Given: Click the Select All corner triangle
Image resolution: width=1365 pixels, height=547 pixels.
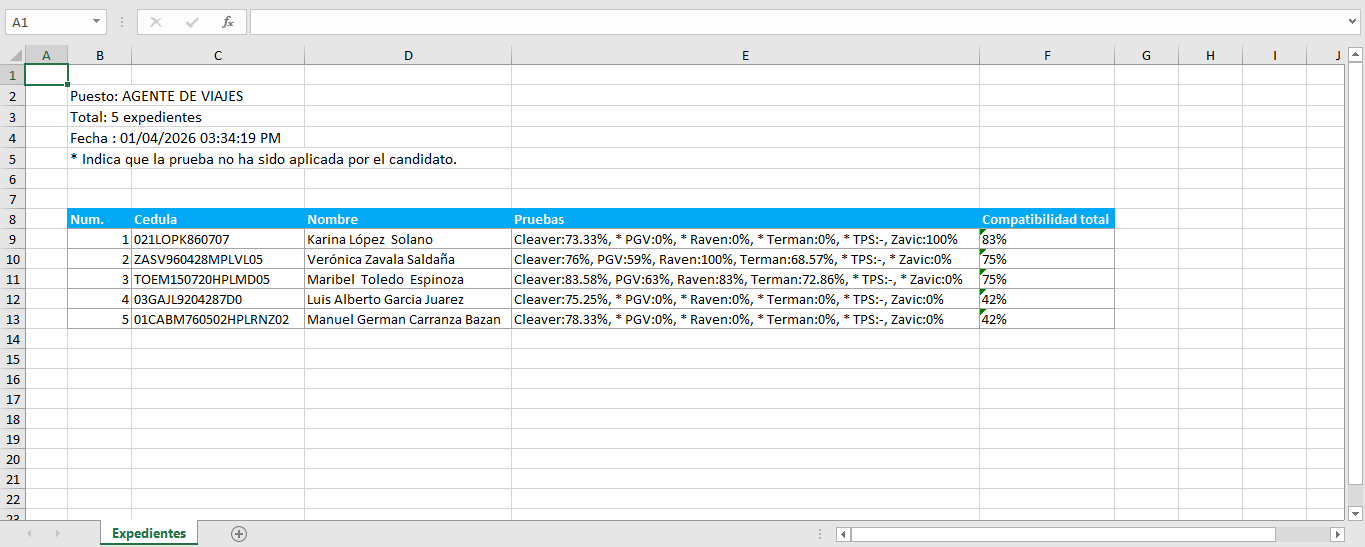Looking at the screenshot, I should point(13,56).
